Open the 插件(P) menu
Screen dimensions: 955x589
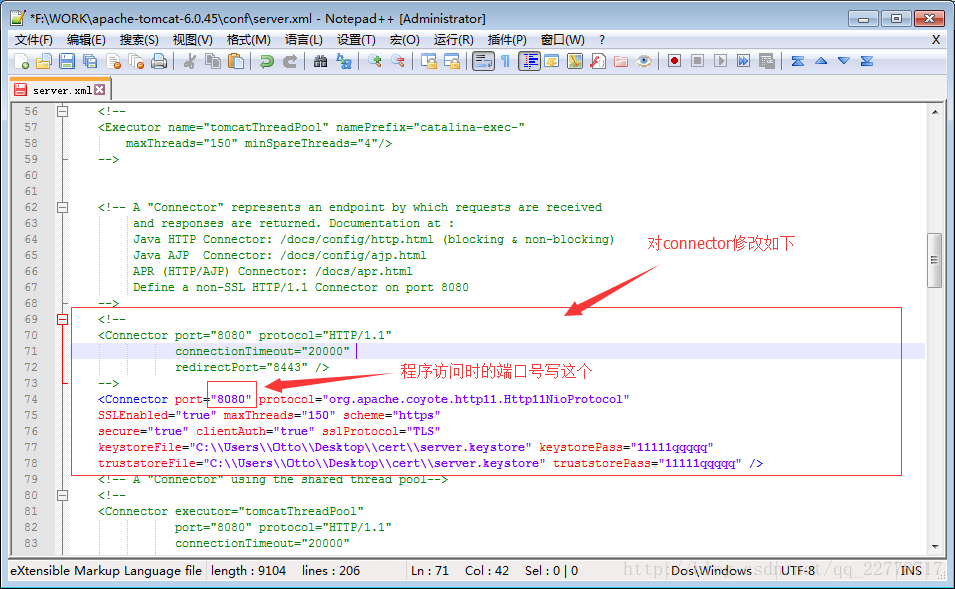point(507,40)
